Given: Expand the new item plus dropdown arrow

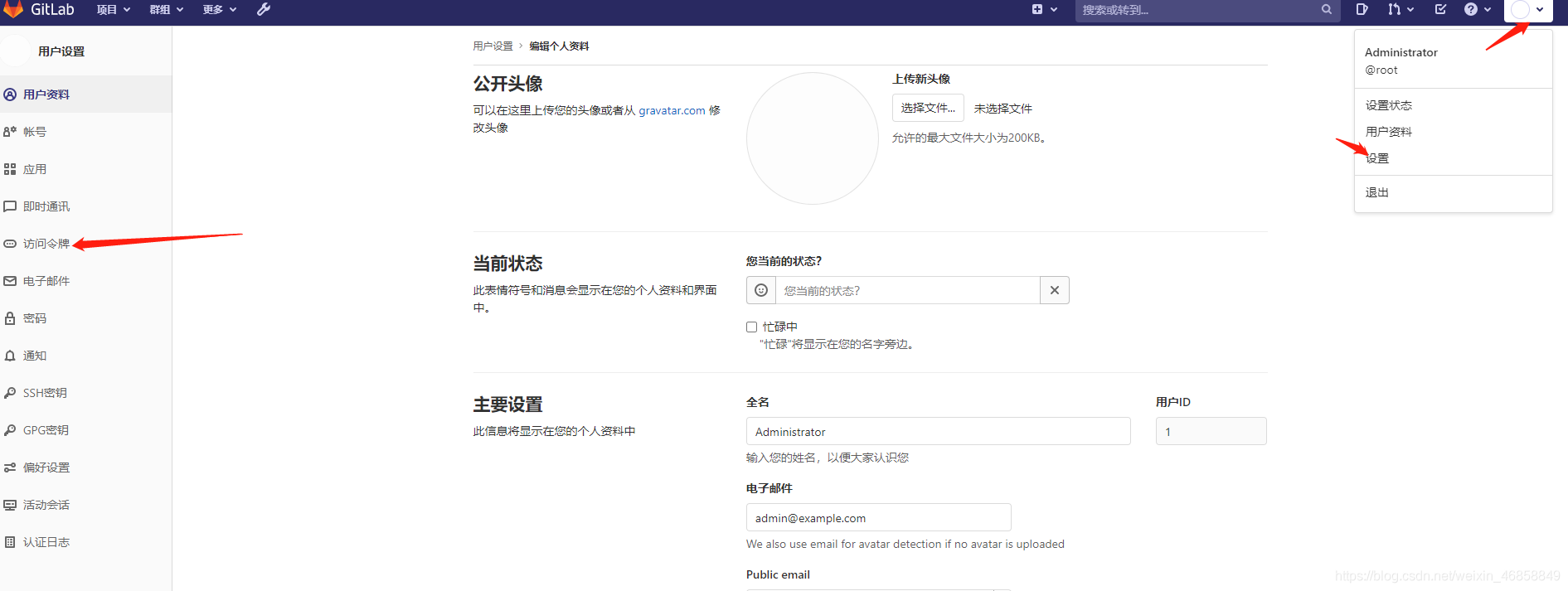Looking at the screenshot, I should coord(1054,10).
